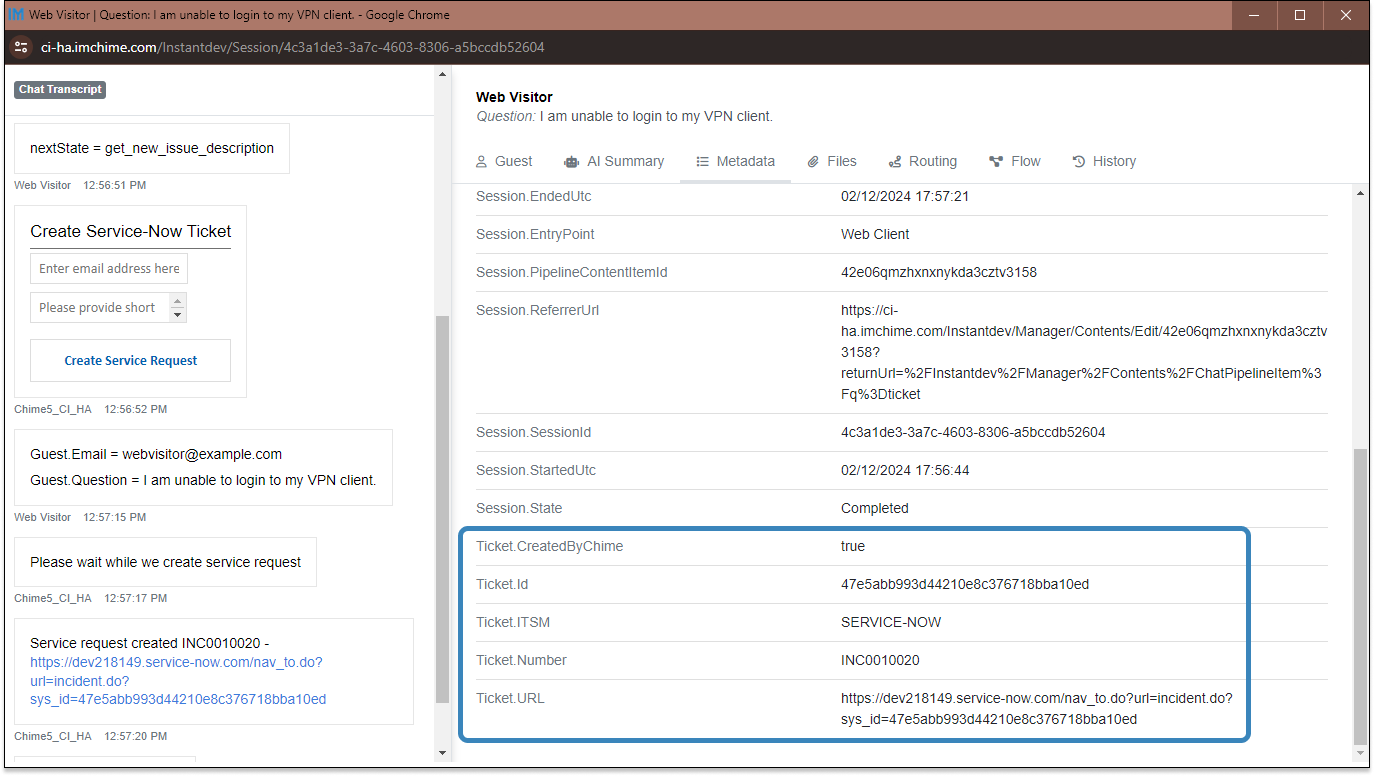Open the ServiceNow incident link in chat
Viewport: 1374px width, 776px height.
178,681
